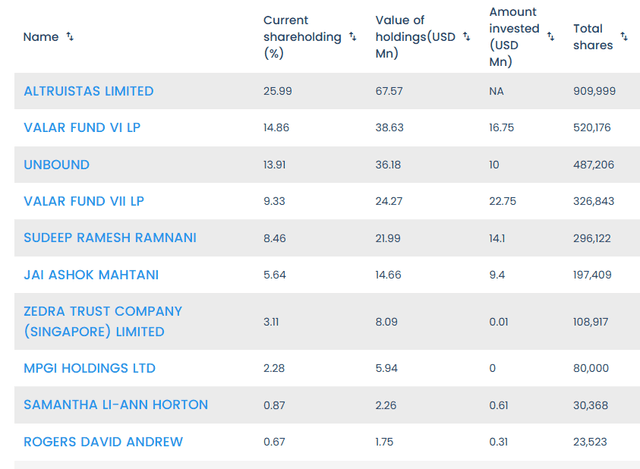Viewport: 640px width, 469px height.
Task: Open SAMANTHA LI-ANN HORTON link
Action: point(116,405)
